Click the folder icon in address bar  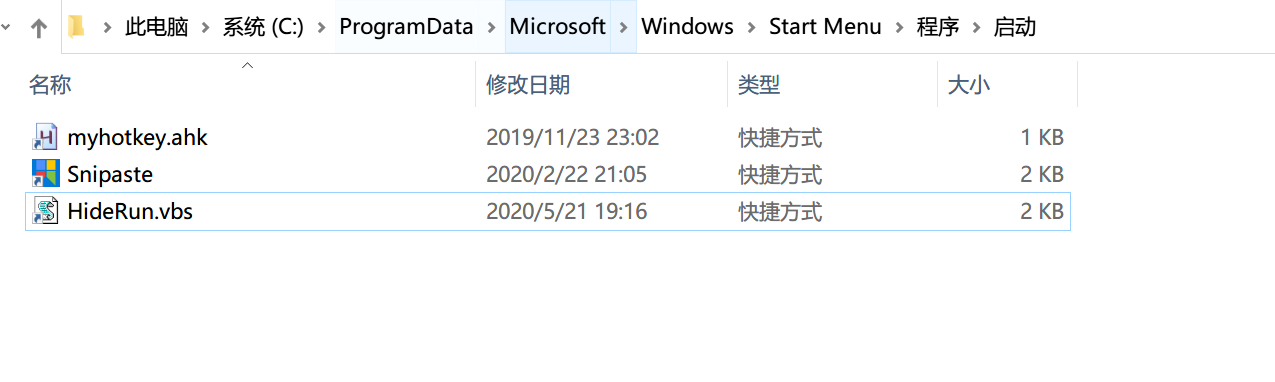pyautogui.click(x=76, y=27)
